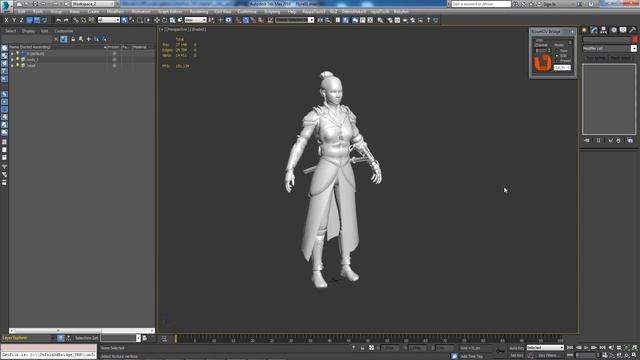Viewport: 640px width, 360px height.
Task: Click Remove modifier from stack icon
Action: [618, 140]
